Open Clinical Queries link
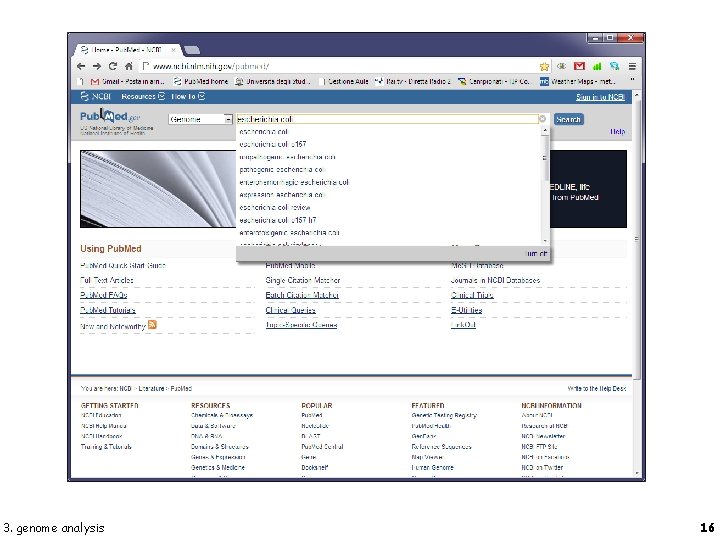The width and height of the screenshot is (720, 540). [x=291, y=310]
